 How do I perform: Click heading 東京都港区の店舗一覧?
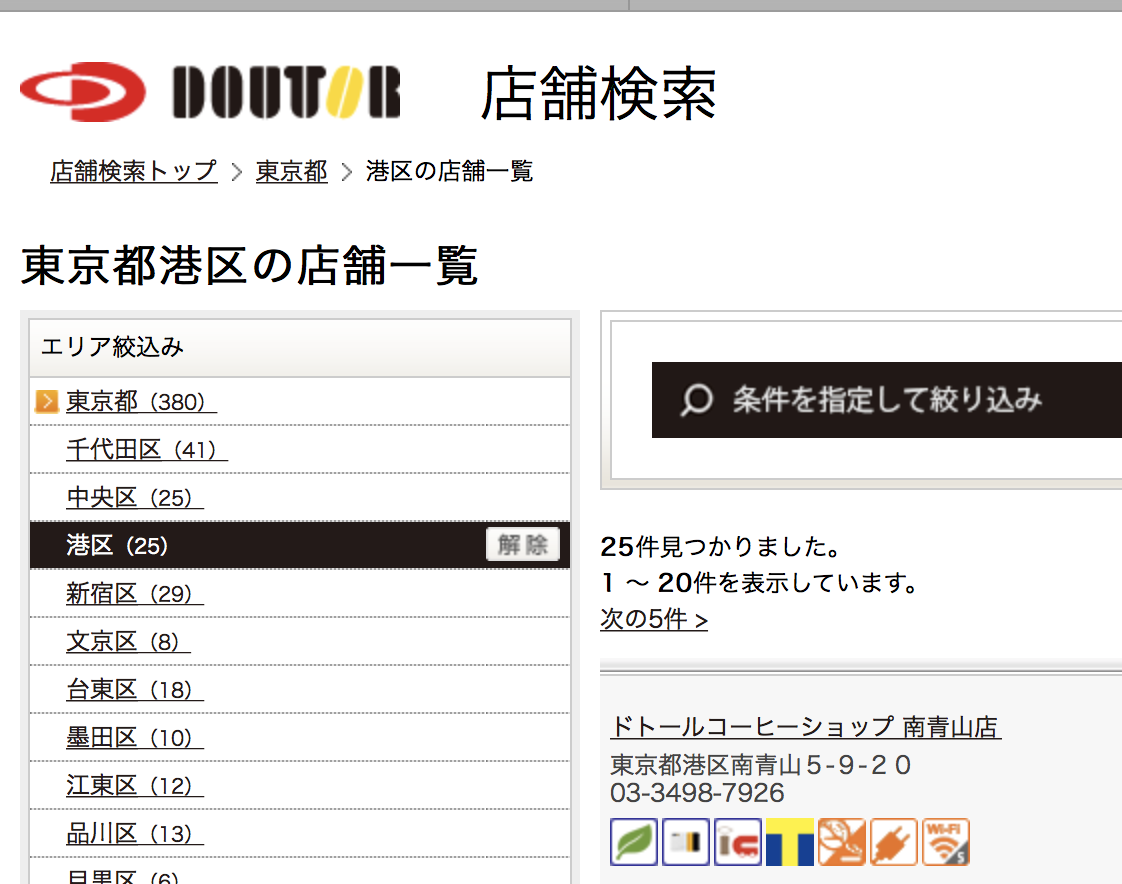(x=249, y=266)
